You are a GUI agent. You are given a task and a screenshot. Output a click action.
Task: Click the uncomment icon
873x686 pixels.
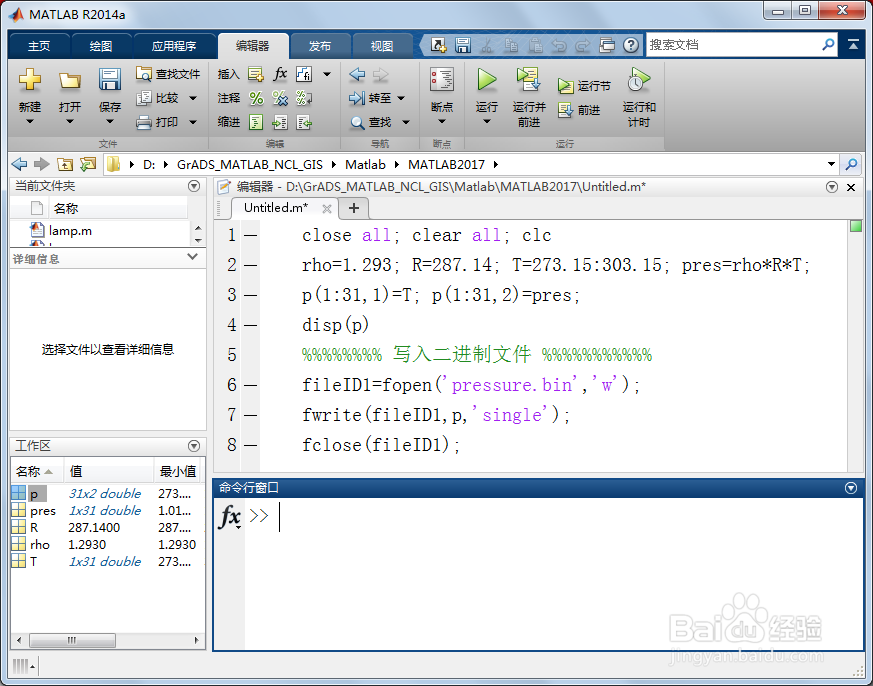(x=280, y=99)
